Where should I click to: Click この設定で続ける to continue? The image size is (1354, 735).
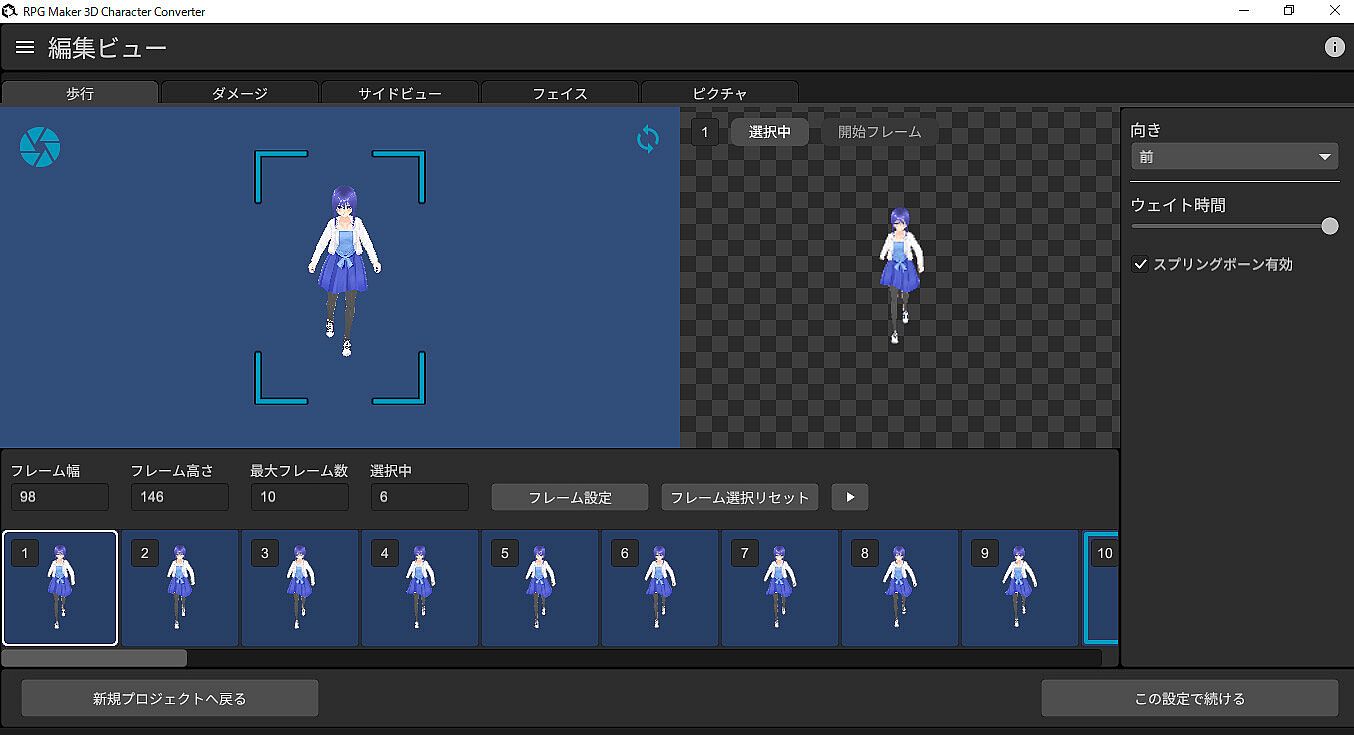pyautogui.click(x=1189, y=698)
